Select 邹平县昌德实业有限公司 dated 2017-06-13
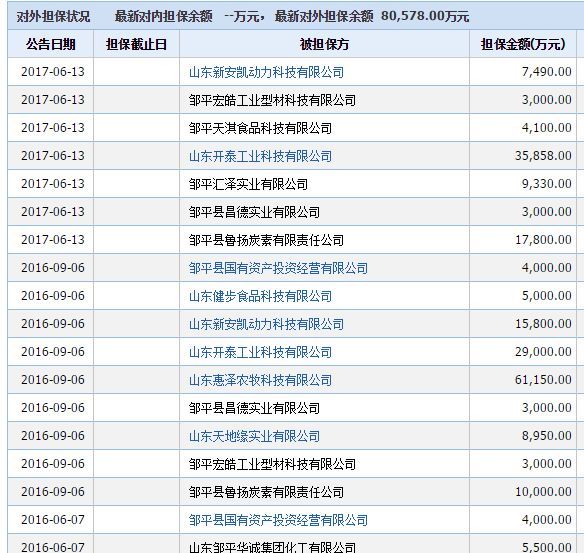The height and width of the screenshot is (553, 584). 254,212
